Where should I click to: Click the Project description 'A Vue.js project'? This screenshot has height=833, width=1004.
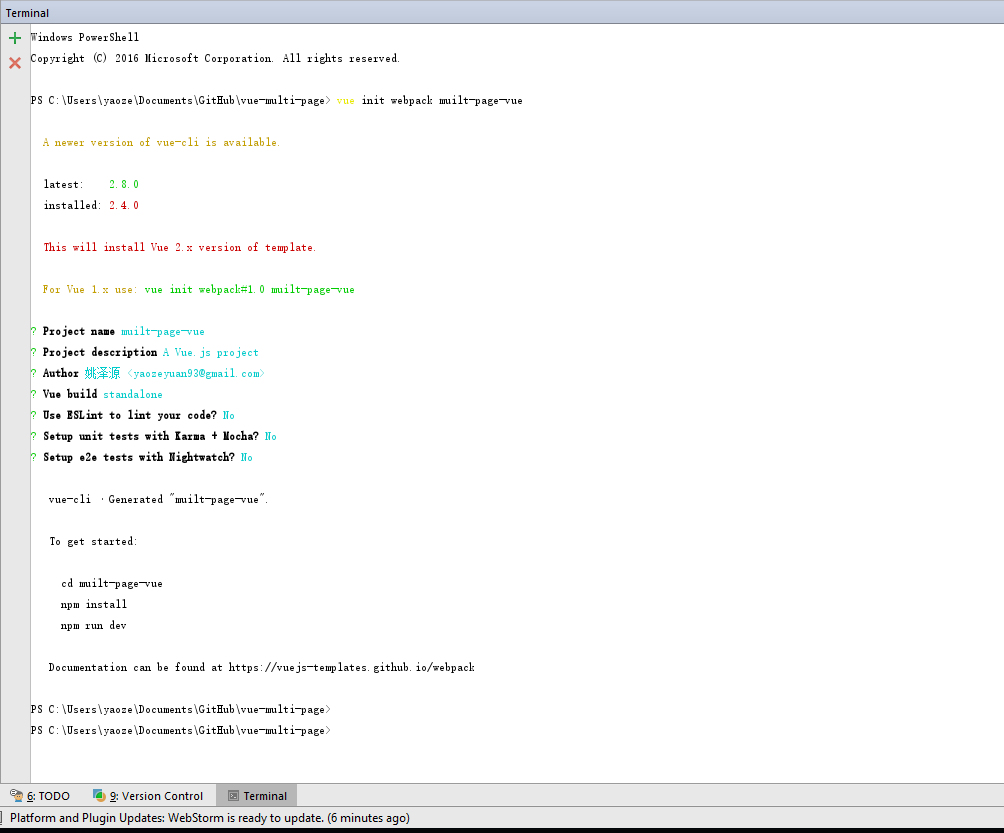pyautogui.click(x=211, y=352)
